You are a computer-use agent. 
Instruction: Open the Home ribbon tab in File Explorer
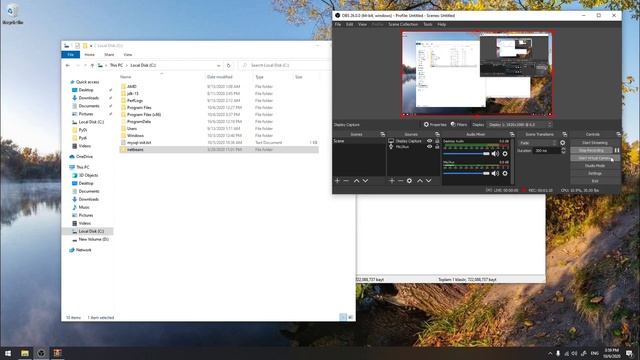pyautogui.click(x=89, y=54)
